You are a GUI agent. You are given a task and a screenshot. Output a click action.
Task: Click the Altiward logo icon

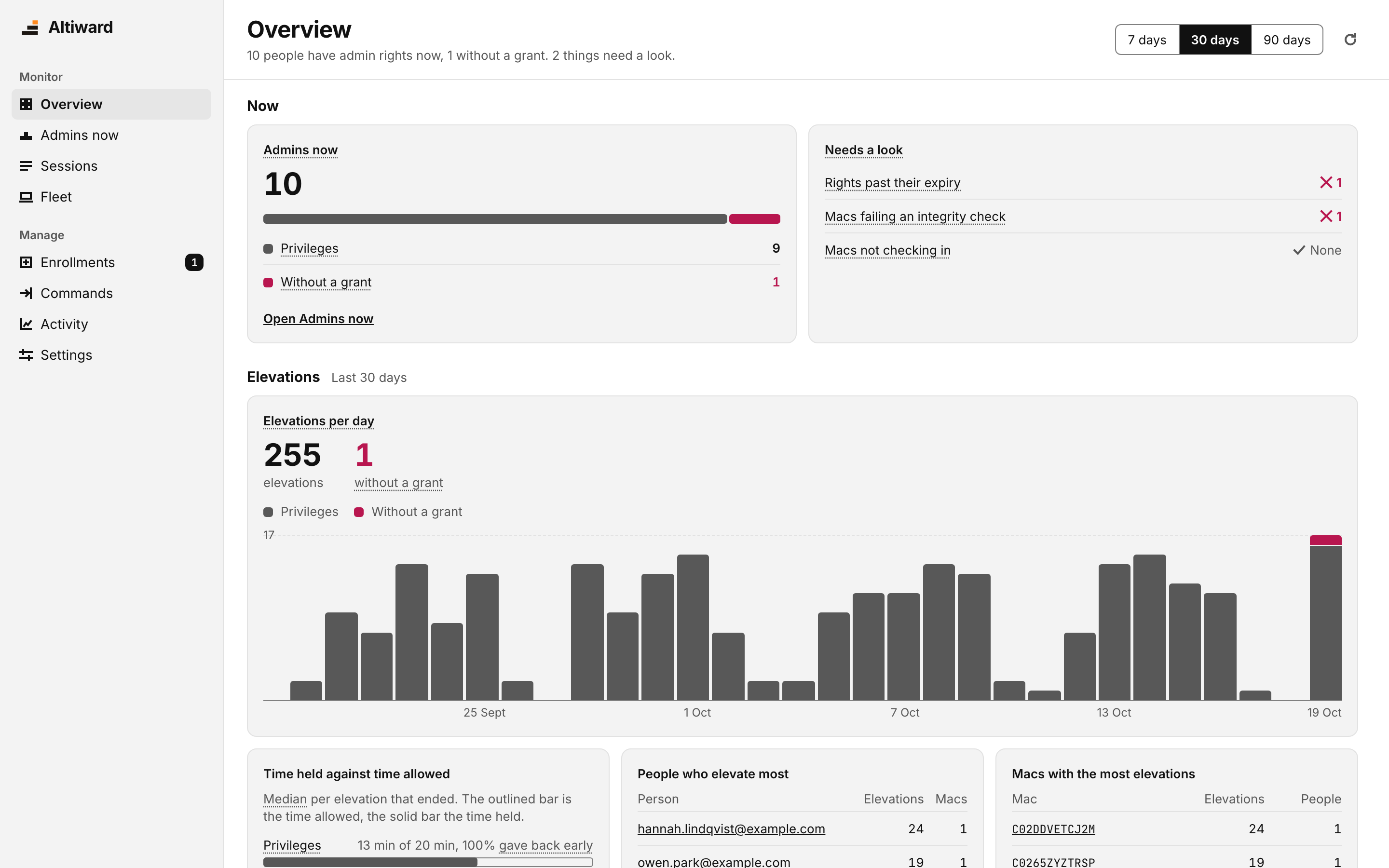tap(30, 27)
